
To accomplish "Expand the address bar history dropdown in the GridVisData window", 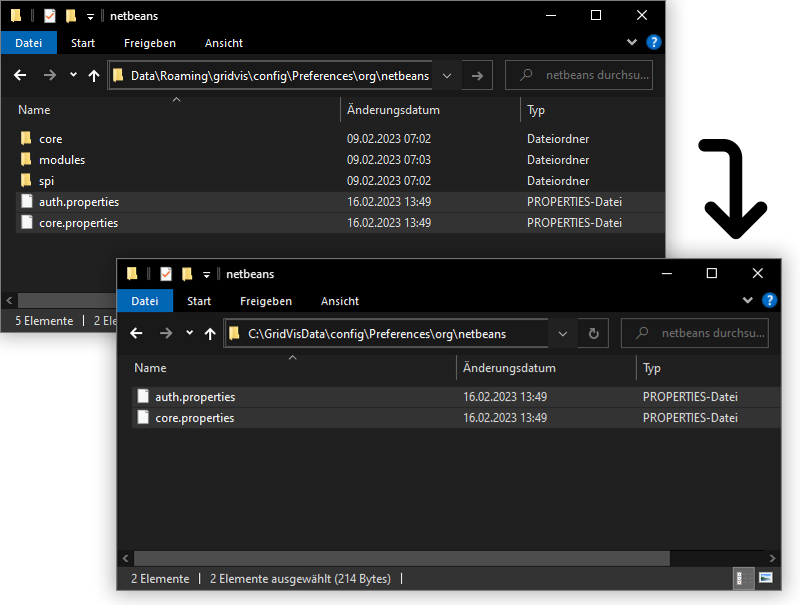I will [x=563, y=333].
